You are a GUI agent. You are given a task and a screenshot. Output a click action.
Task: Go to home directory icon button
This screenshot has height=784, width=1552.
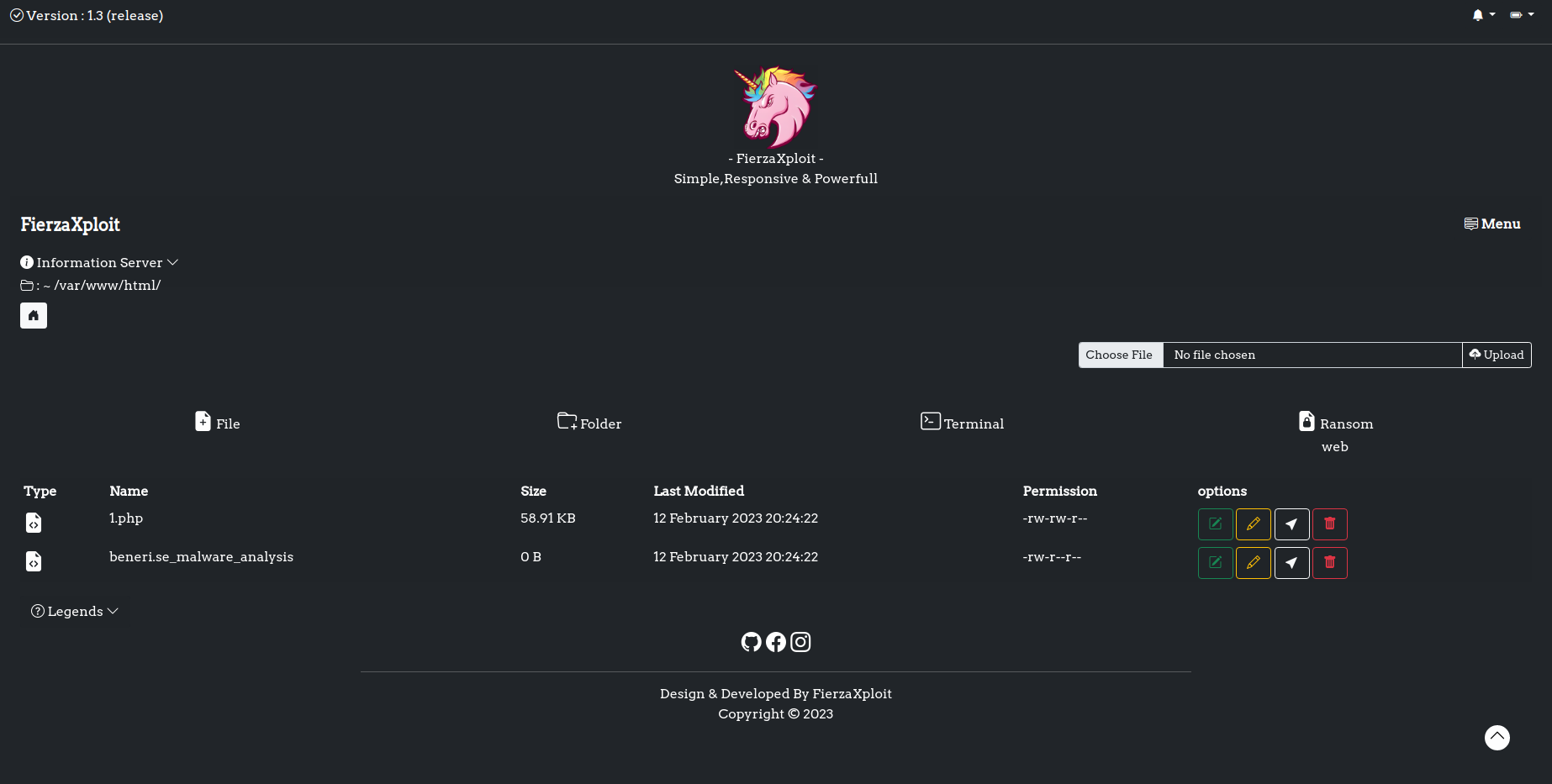[34, 315]
